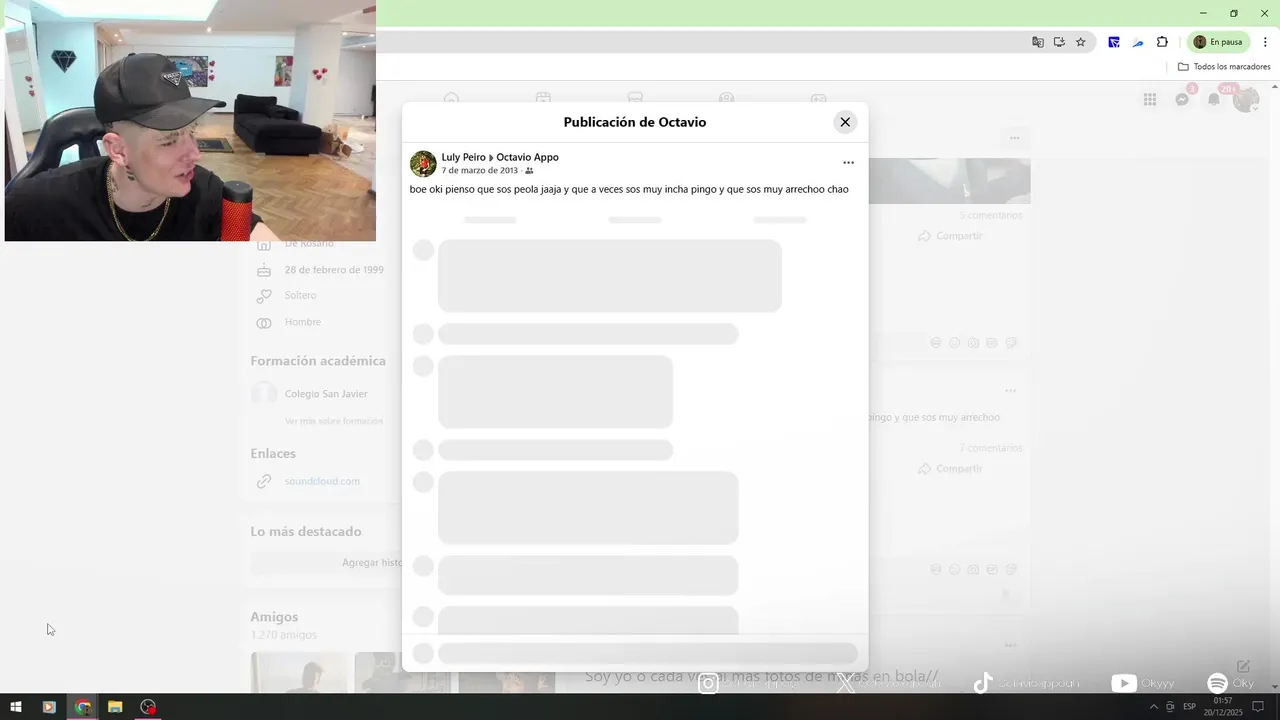Click the 5 comentarios text

pos(991,215)
